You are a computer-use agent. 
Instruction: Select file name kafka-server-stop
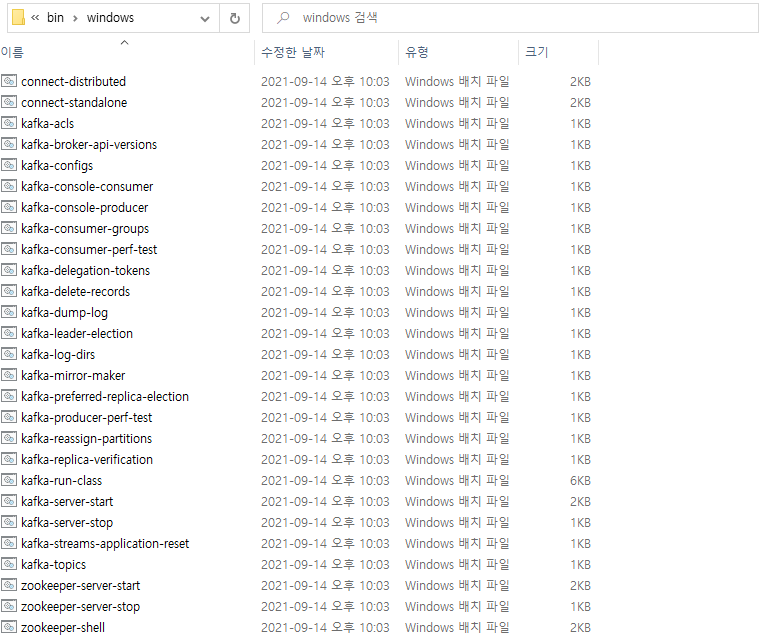[x=67, y=522]
